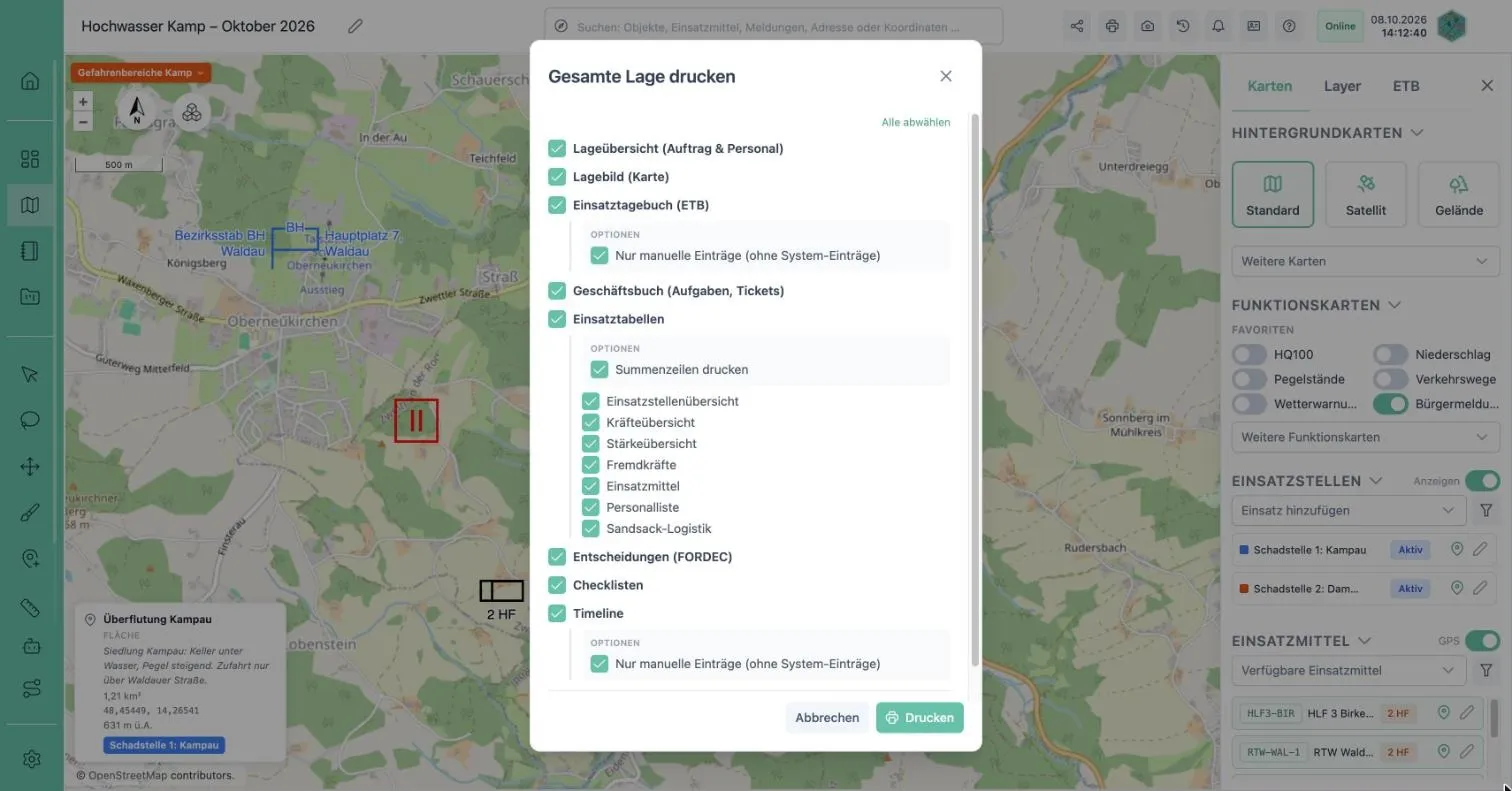Open the help question mark icon
This screenshot has height=791, width=1512.
pos(1289,26)
